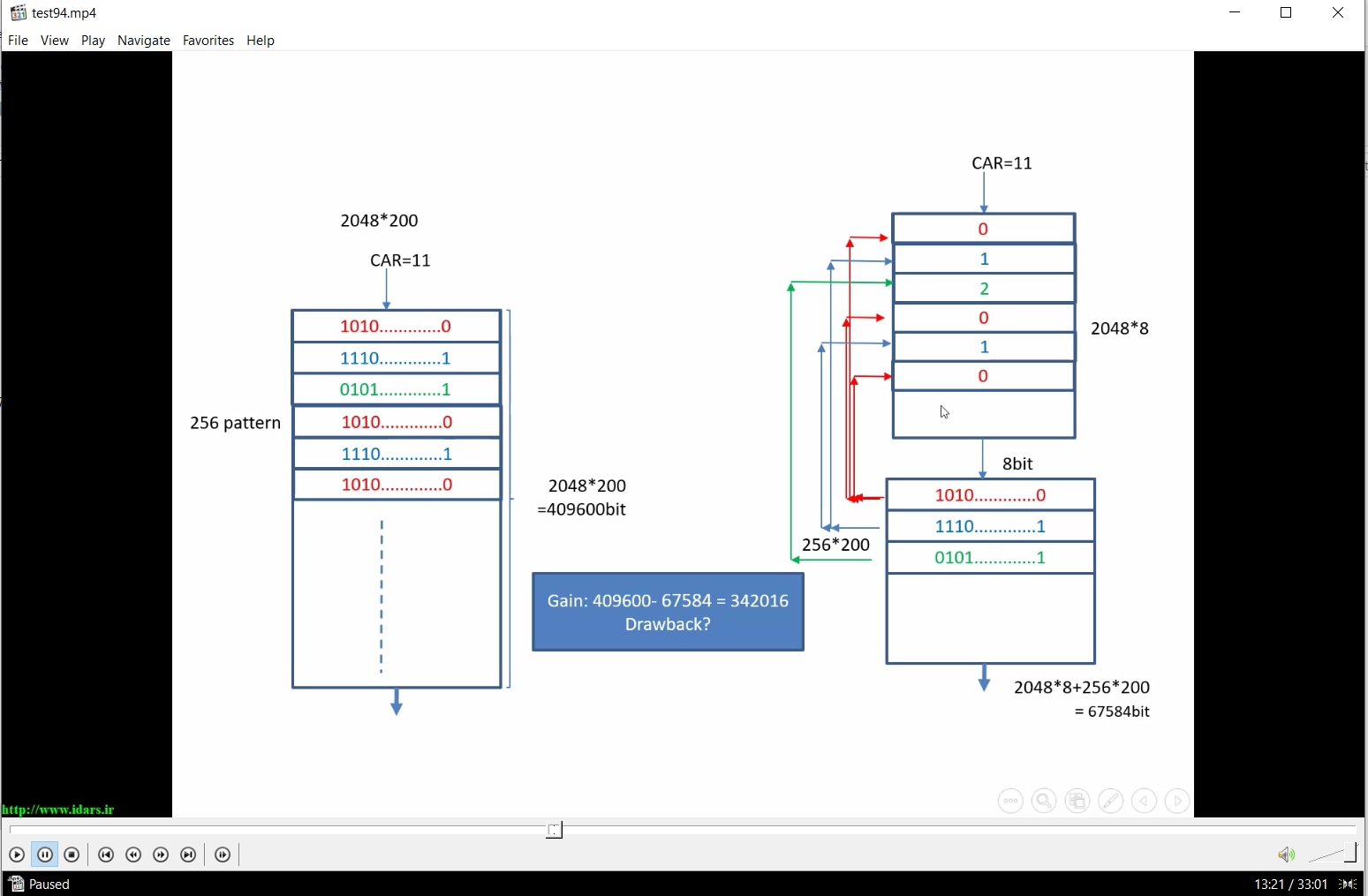Screen dimensions: 1368x896
Task: Click the 13:21 / 33:01 time display
Action: [x=1290, y=884]
